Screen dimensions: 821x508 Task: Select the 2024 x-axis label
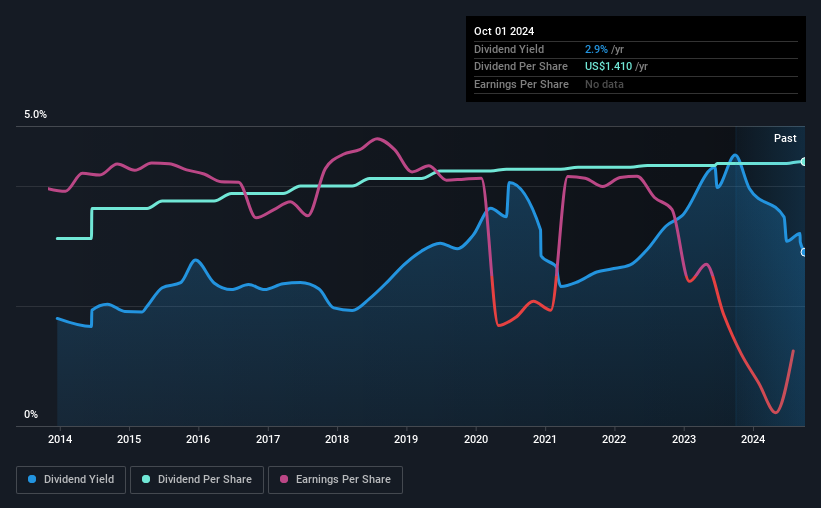pos(753,439)
